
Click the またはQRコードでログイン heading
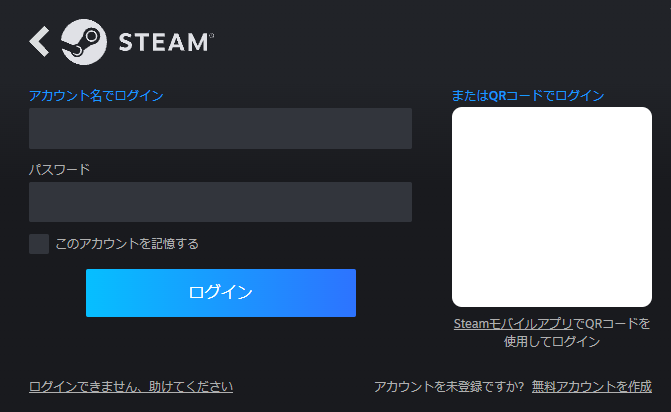click(528, 95)
